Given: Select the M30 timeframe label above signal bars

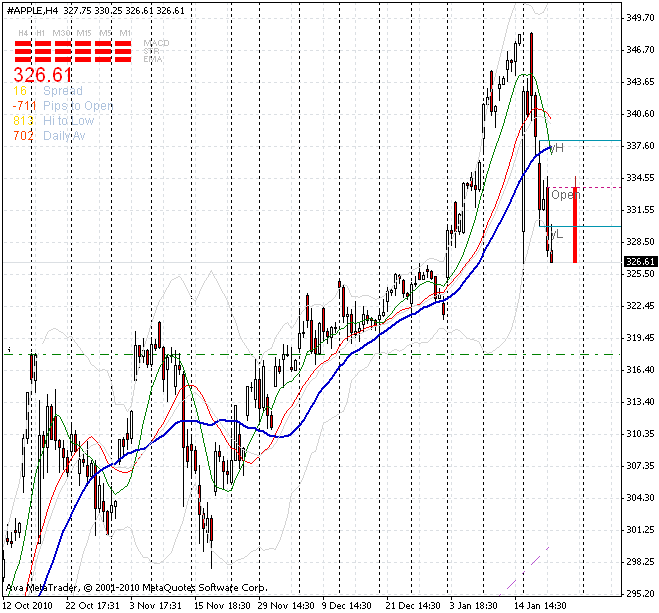Looking at the screenshot, I should [61, 33].
